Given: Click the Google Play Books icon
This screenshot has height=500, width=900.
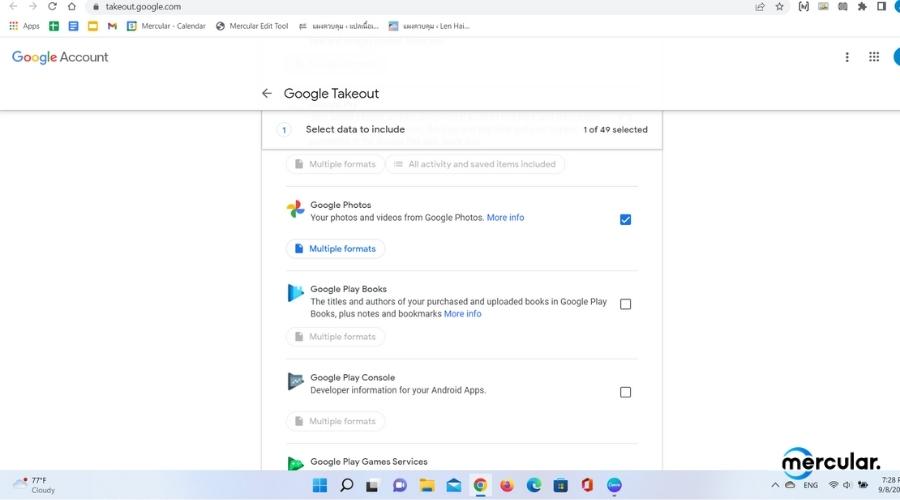Looking at the screenshot, I should point(296,293).
